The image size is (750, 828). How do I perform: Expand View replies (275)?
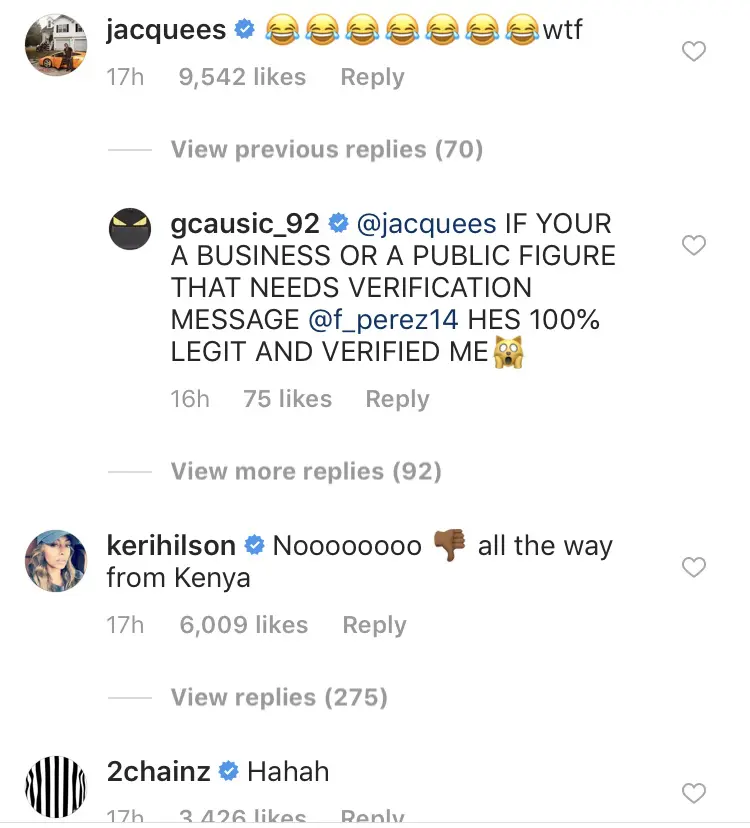(x=279, y=697)
